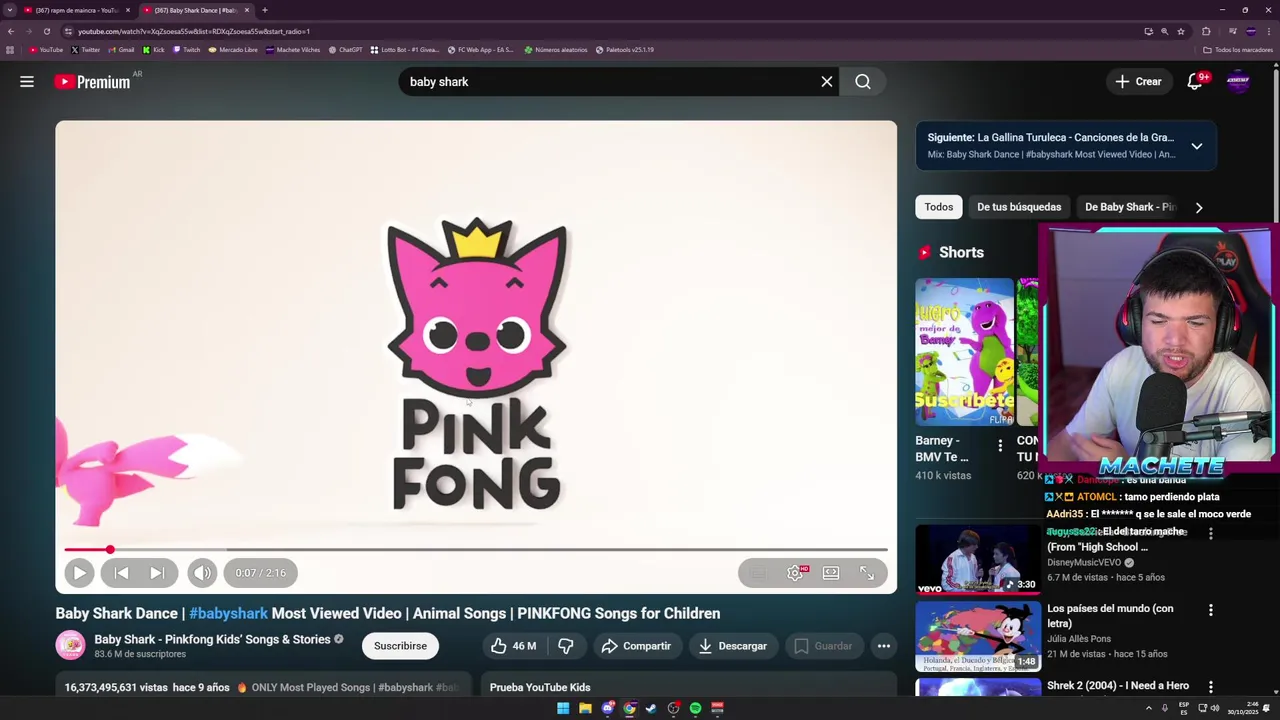
Task: Enter fullscreen video mode
Action: point(867,573)
